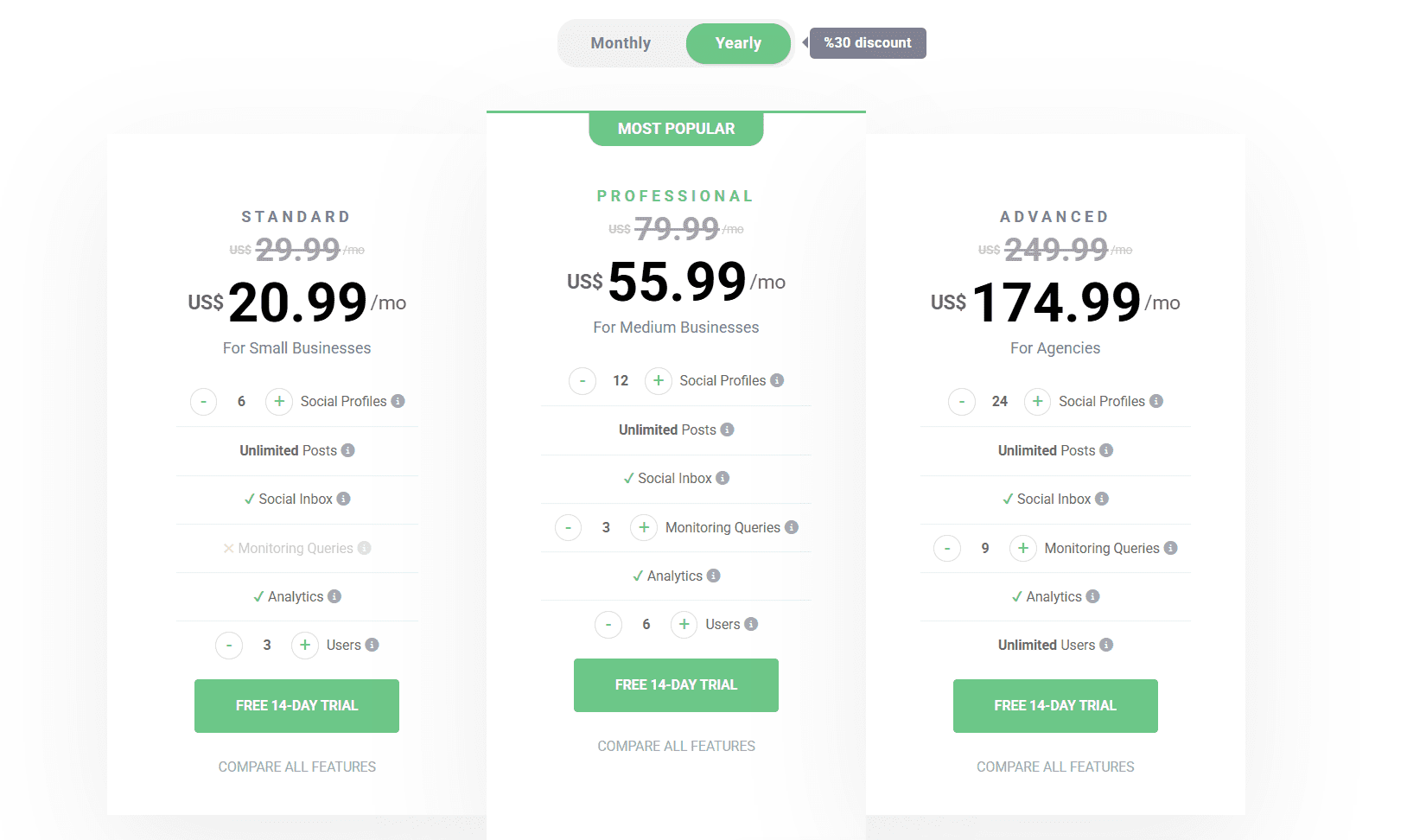Open Monitoring Queries info icon on Professional plan

click(x=793, y=527)
